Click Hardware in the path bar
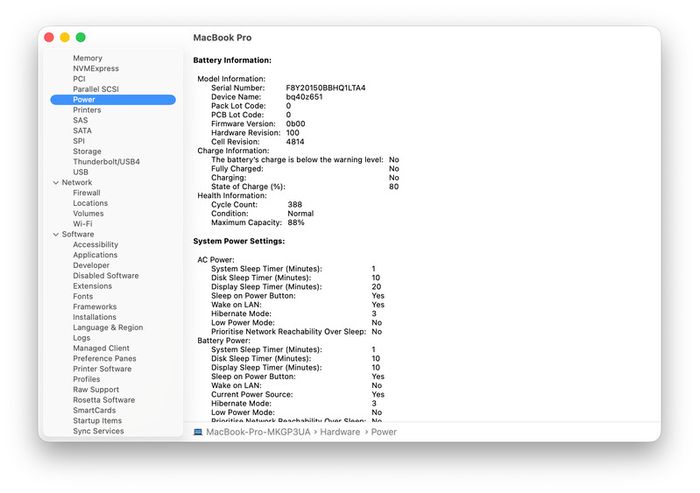The width and height of the screenshot is (700, 493). [x=340, y=432]
